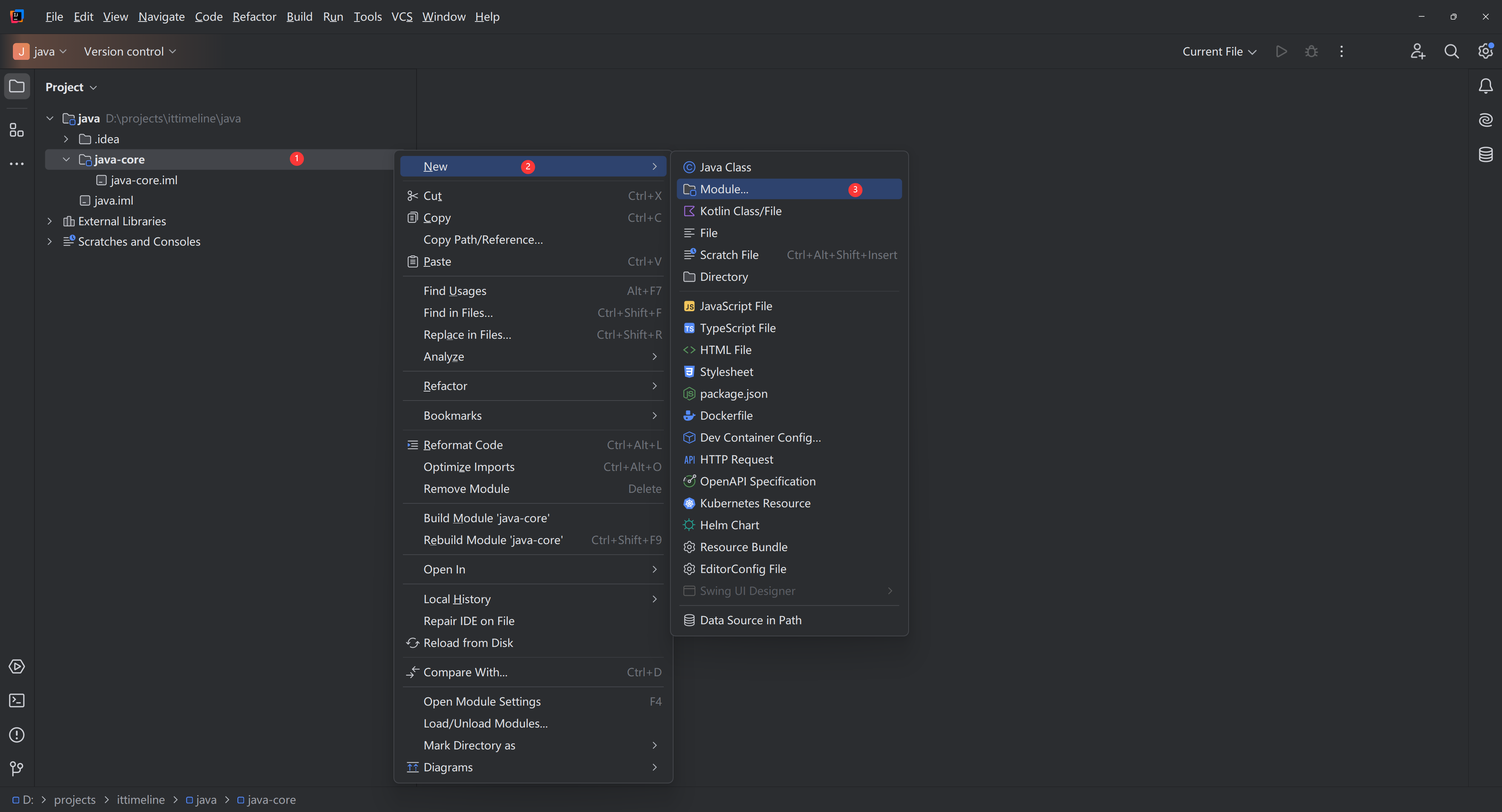This screenshot has width=1502, height=812.
Task: Open the Version control dropdown
Action: (129, 51)
